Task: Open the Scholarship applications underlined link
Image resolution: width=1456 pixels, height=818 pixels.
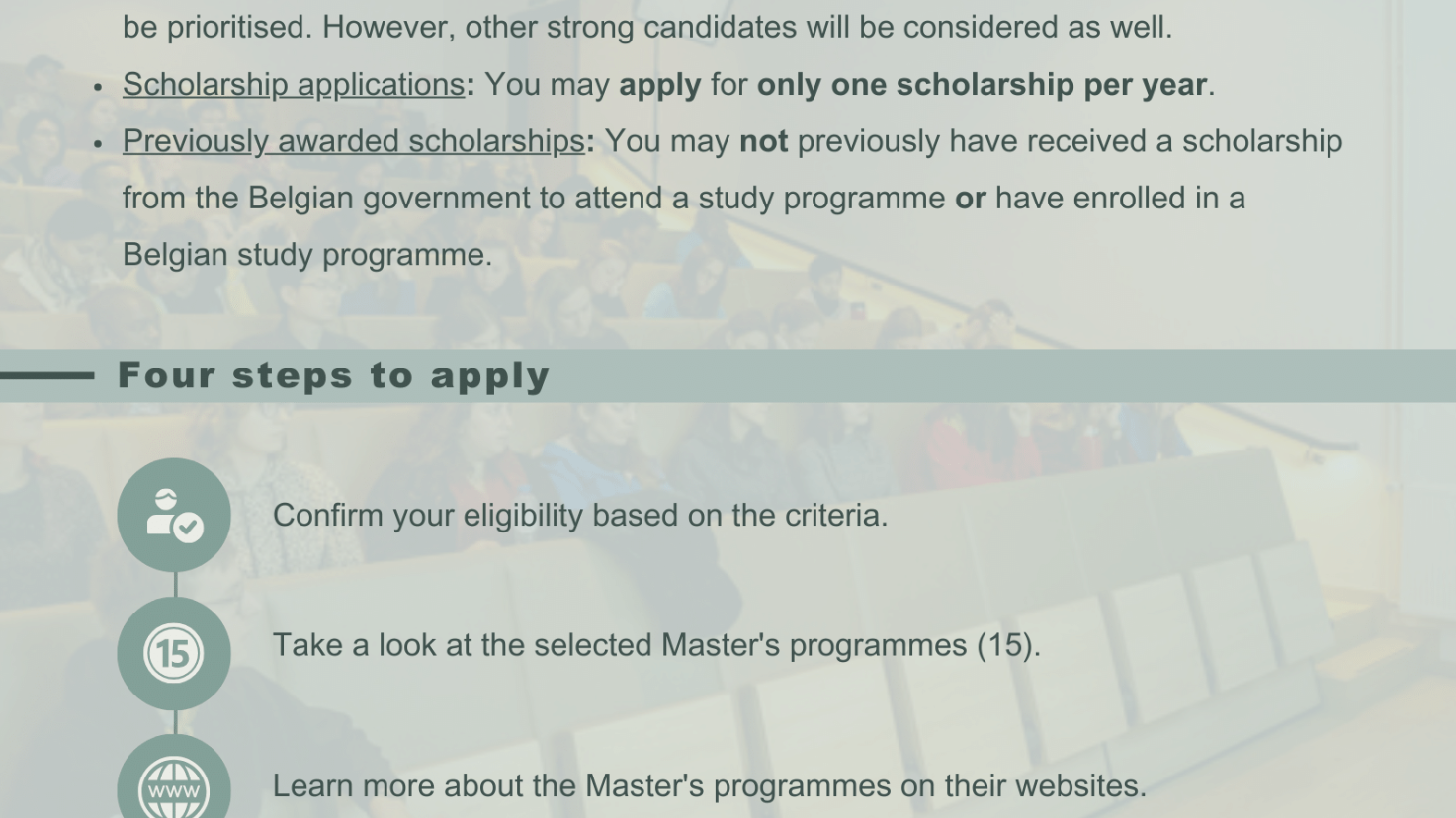Action: pyautogui.click(x=294, y=85)
